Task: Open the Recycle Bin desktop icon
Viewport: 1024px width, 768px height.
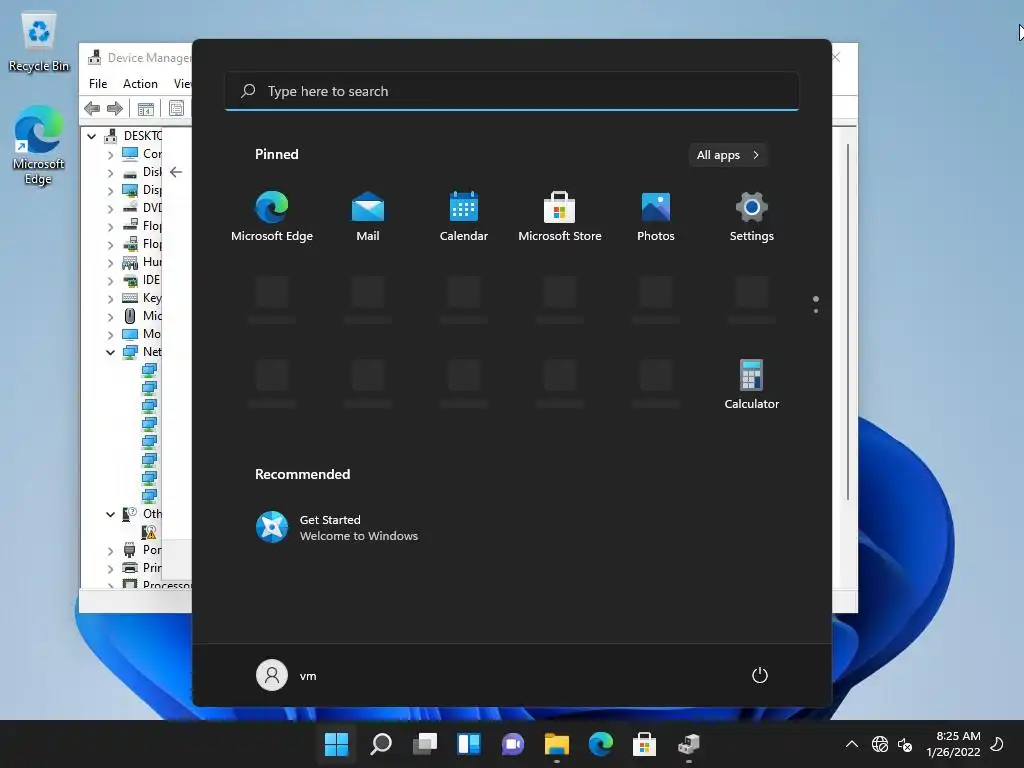Action: (39, 42)
